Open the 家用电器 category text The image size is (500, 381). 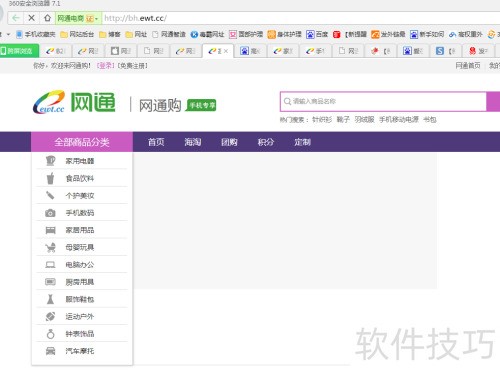(x=80, y=161)
